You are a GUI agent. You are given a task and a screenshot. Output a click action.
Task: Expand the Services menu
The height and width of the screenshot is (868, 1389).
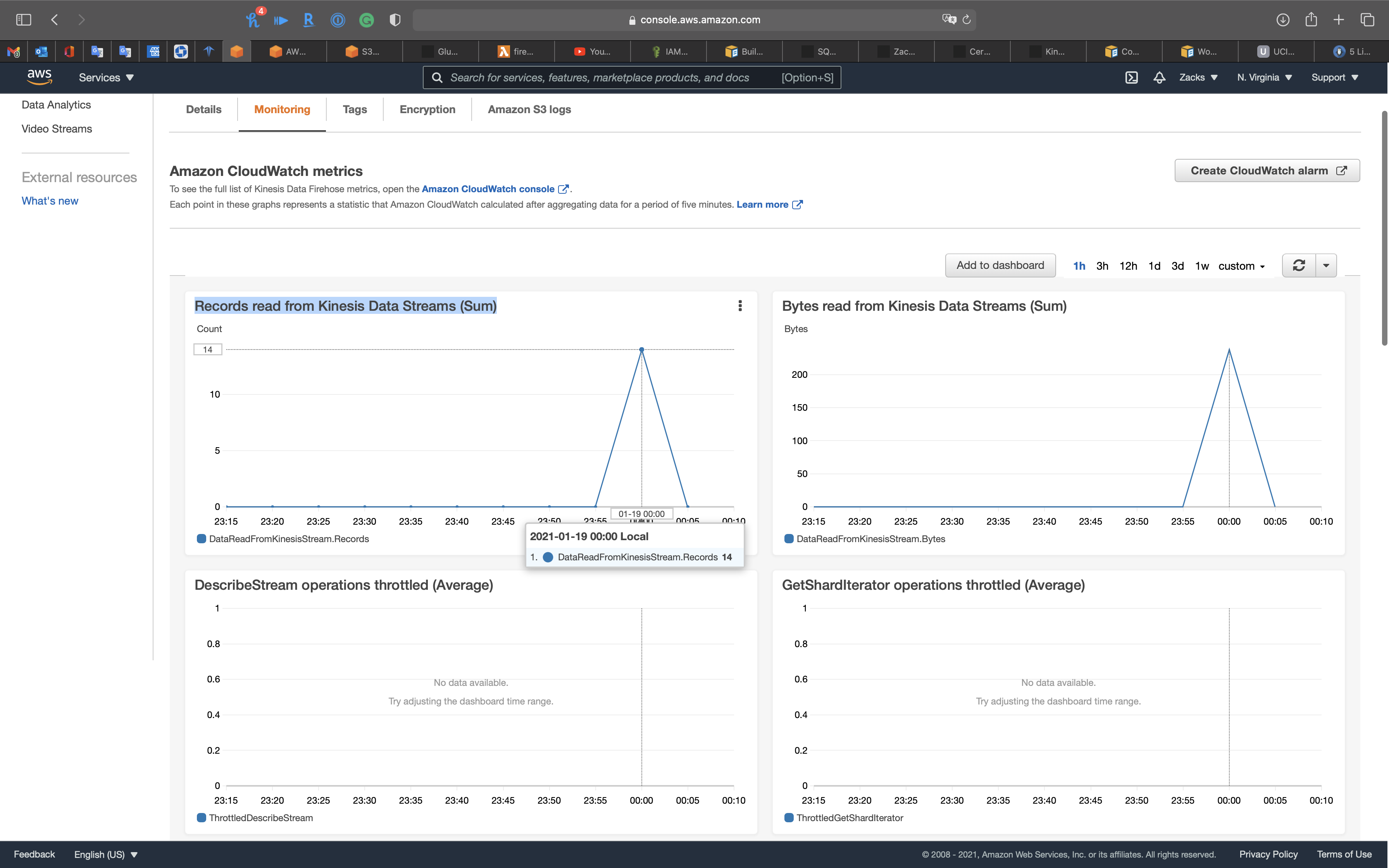click(x=106, y=77)
